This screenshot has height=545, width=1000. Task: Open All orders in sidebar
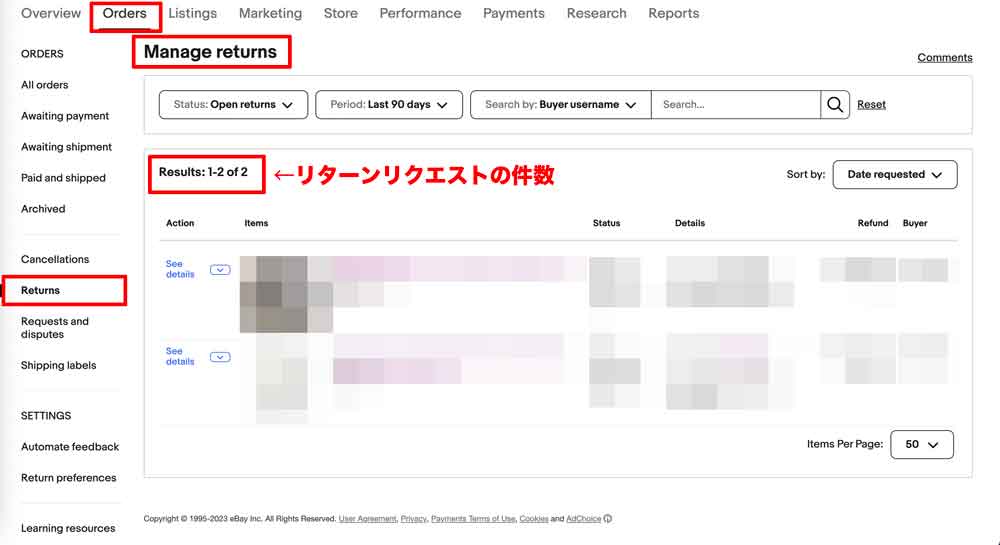pyautogui.click(x=45, y=85)
